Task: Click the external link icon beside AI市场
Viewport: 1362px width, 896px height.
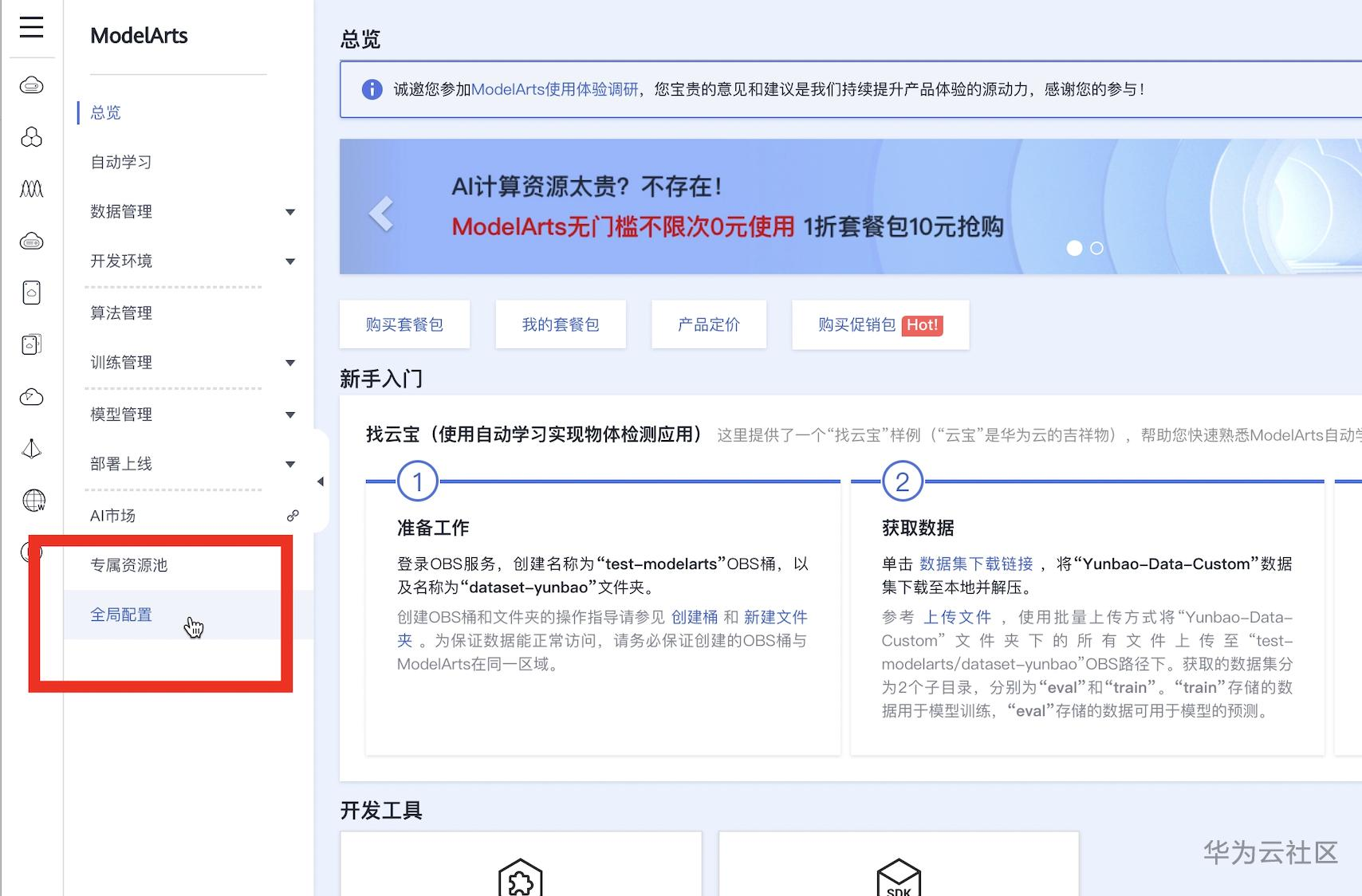Action: pos(293,515)
